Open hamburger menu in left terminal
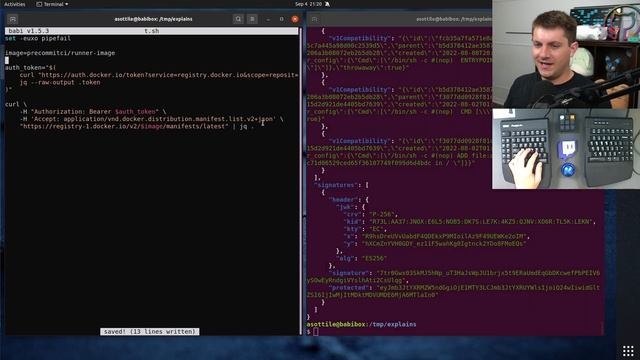This screenshot has width=640, height=360. pos(252,19)
